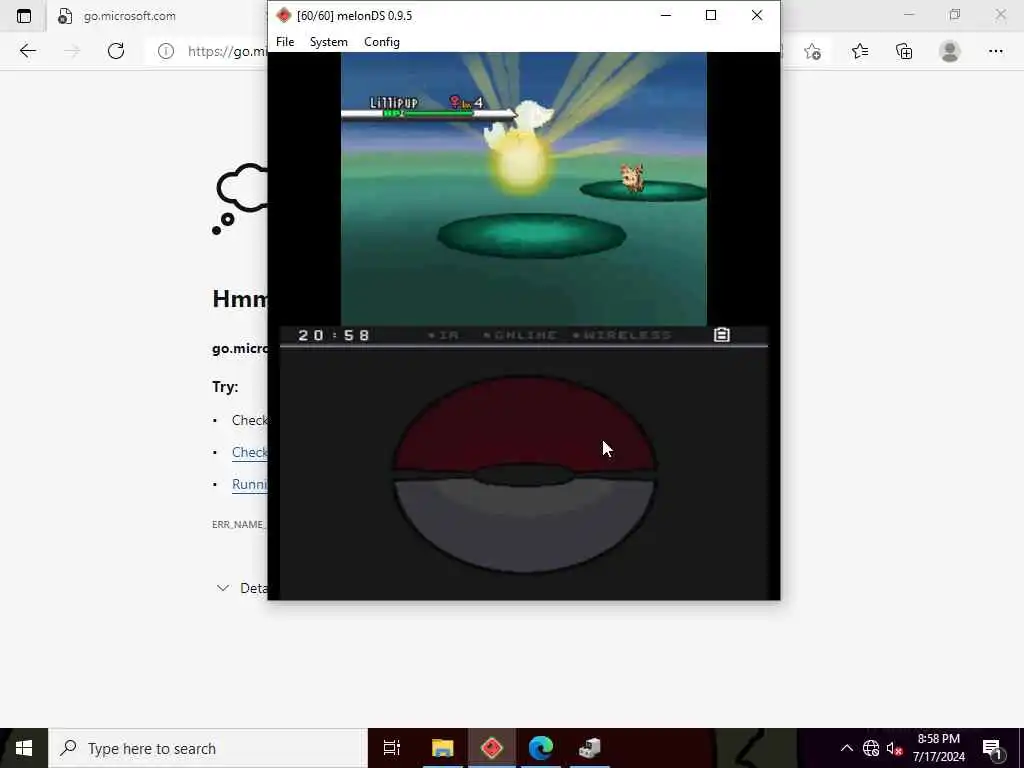Tap the clipboard icon on the DS bottom screen
Viewport: 1024px width, 768px height.
(x=722, y=335)
